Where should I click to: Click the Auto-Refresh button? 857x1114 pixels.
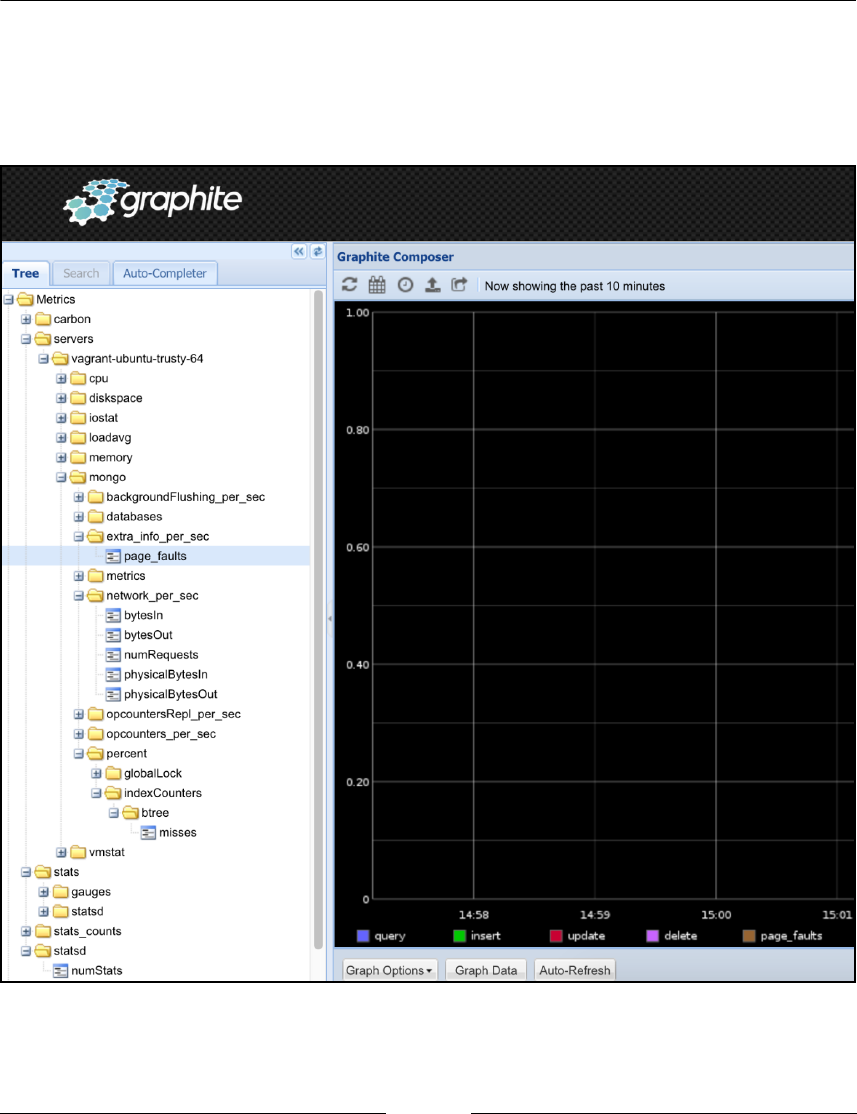pyautogui.click(x=575, y=970)
